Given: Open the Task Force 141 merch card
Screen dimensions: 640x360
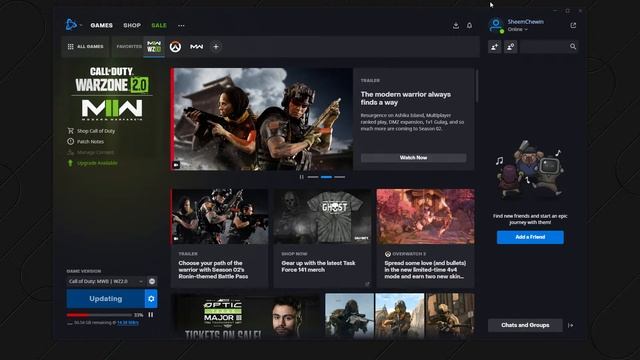Looking at the screenshot, I should coord(322,238).
